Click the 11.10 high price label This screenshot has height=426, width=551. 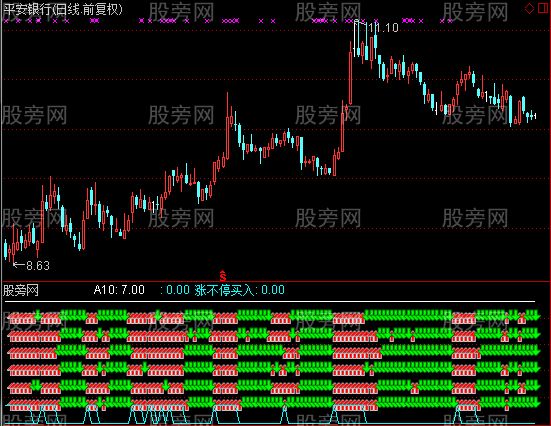[x=382, y=27]
